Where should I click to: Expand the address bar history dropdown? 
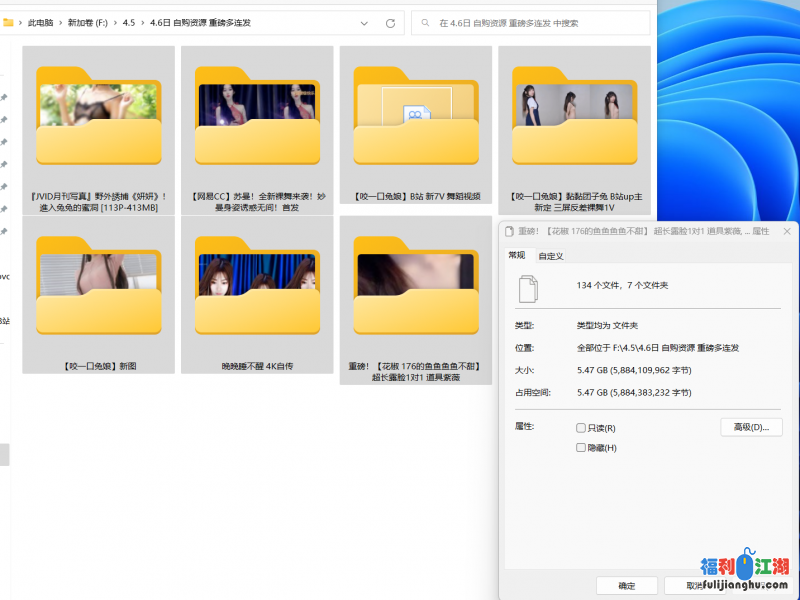coord(364,22)
